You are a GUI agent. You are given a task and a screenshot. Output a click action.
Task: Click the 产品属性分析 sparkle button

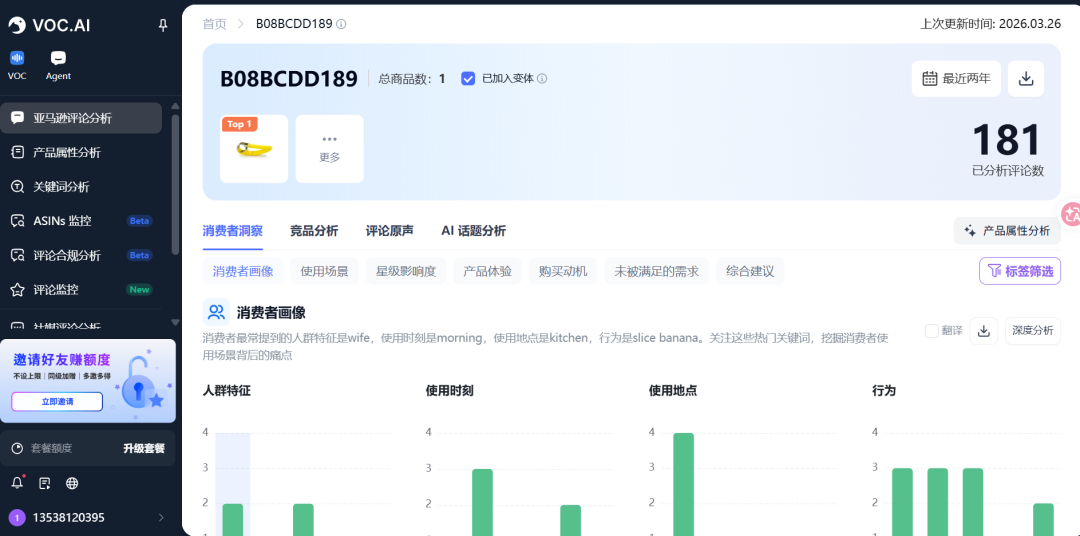pyautogui.click(x=1007, y=231)
